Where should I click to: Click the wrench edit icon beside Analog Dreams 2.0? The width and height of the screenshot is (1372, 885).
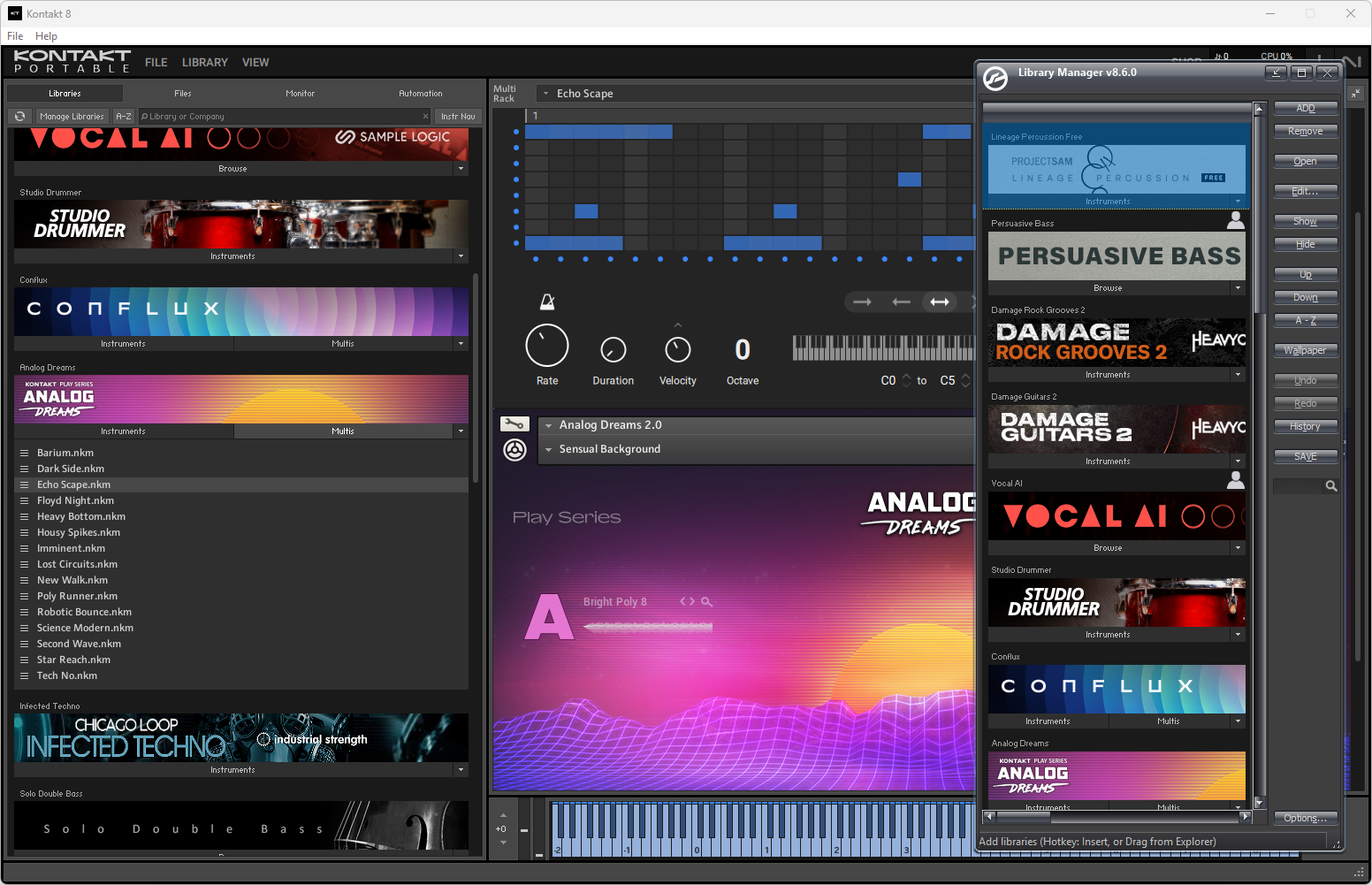pos(514,424)
